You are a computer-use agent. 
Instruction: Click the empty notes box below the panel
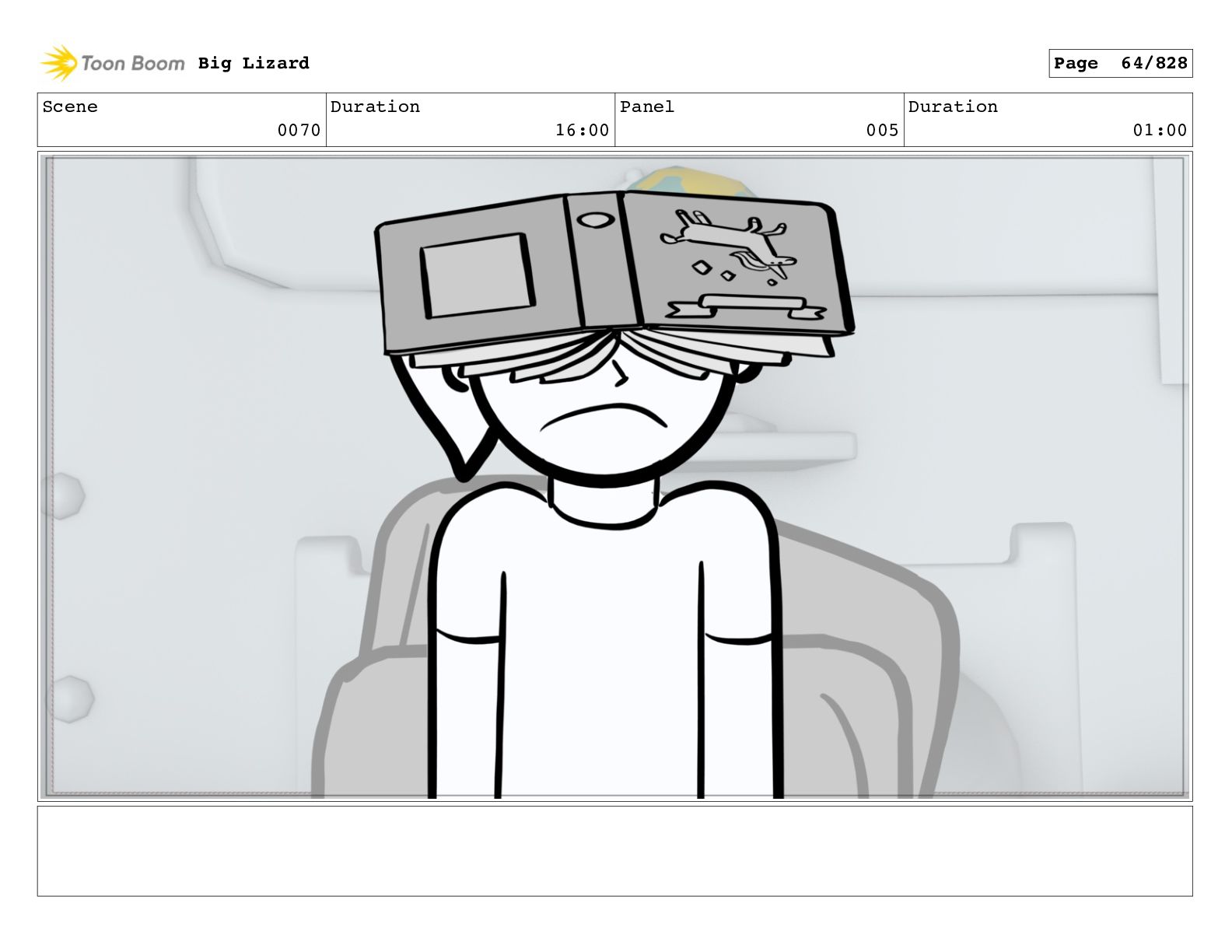click(615, 851)
